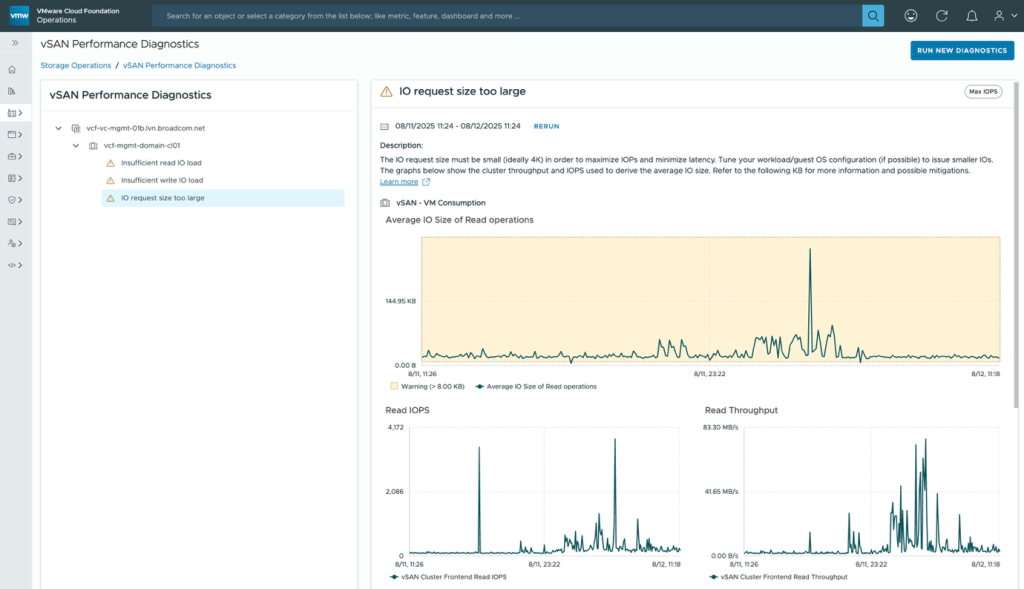This screenshot has width=1024, height=589.
Task: Click Run New Diagnostics button
Action: tap(961, 50)
